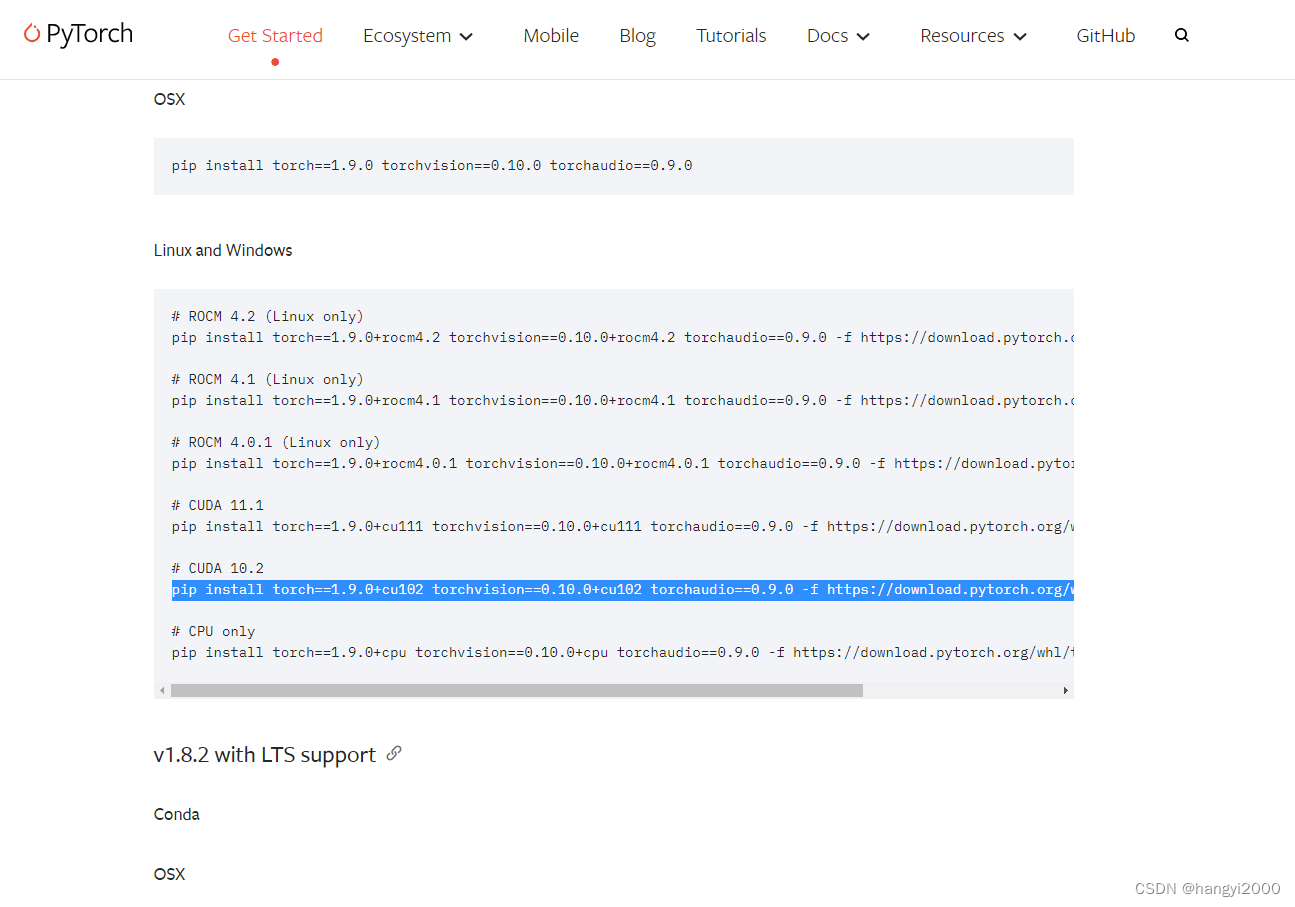Click the 'v1.8.2 with LTS support' heading

(265, 754)
